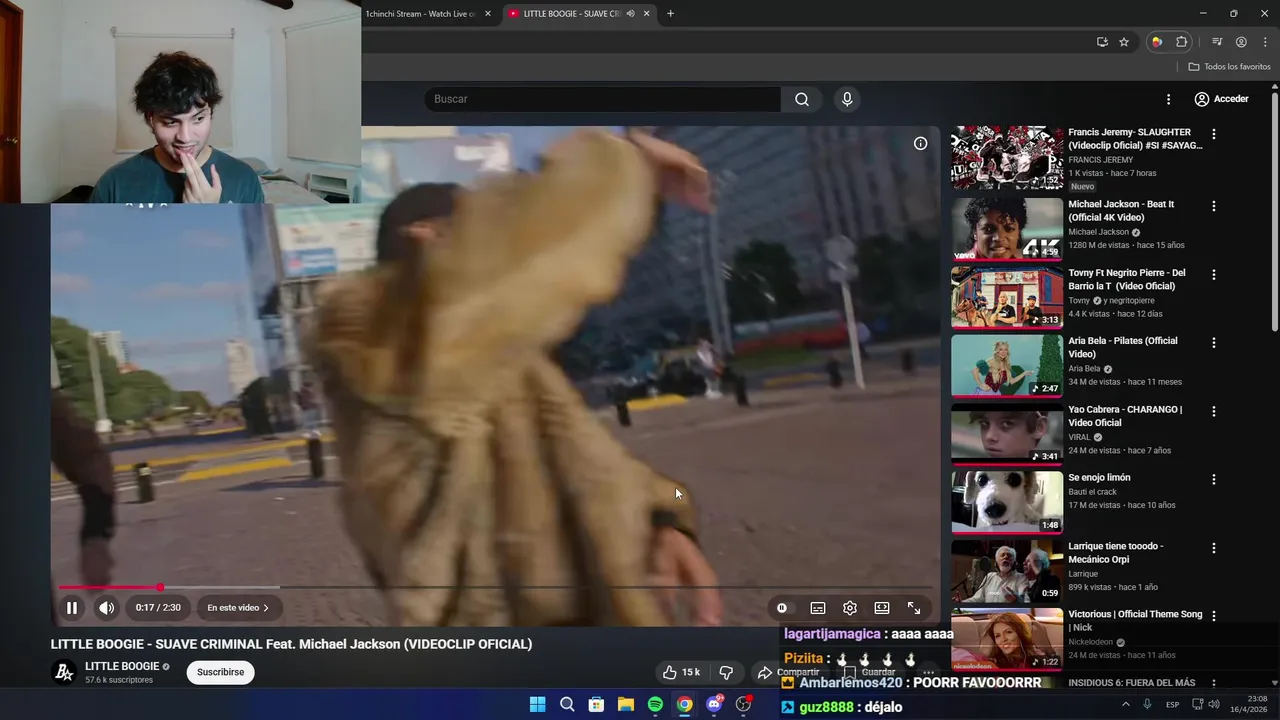
Task: Open options for Michael Jackson Beat It
Action: pyautogui.click(x=1214, y=206)
